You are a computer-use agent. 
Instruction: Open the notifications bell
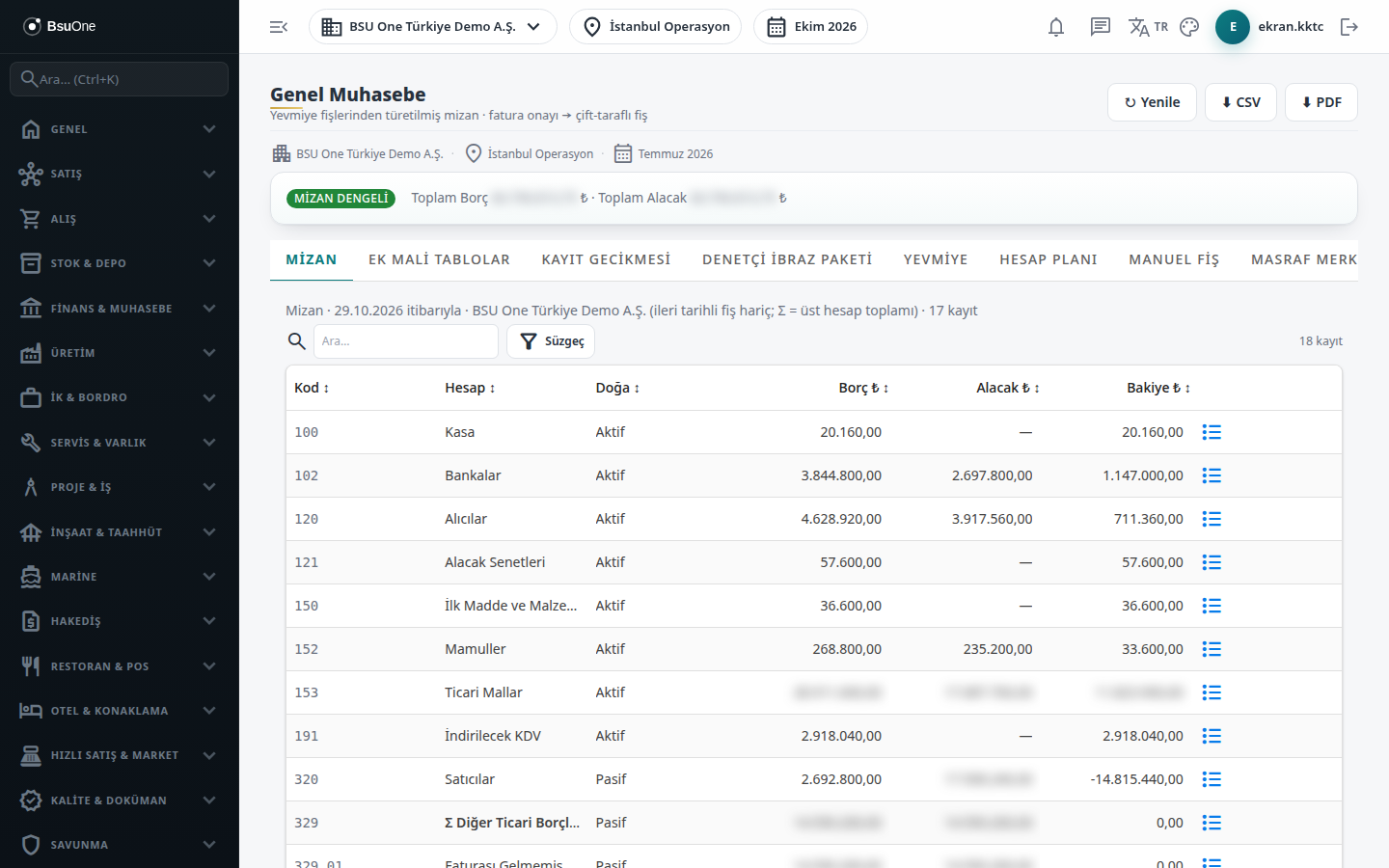pyautogui.click(x=1056, y=27)
